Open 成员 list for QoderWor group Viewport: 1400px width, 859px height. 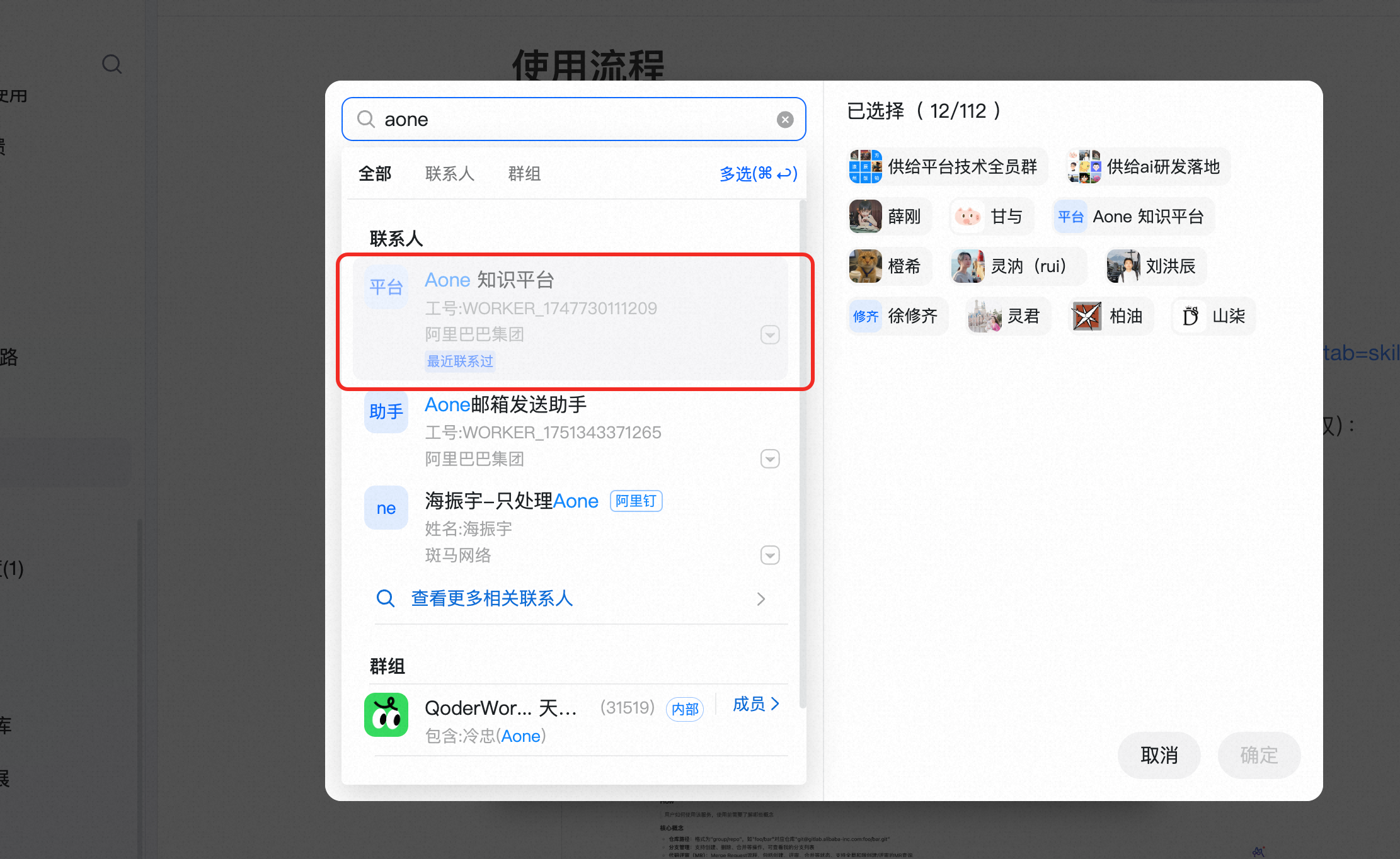tap(756, 704)
